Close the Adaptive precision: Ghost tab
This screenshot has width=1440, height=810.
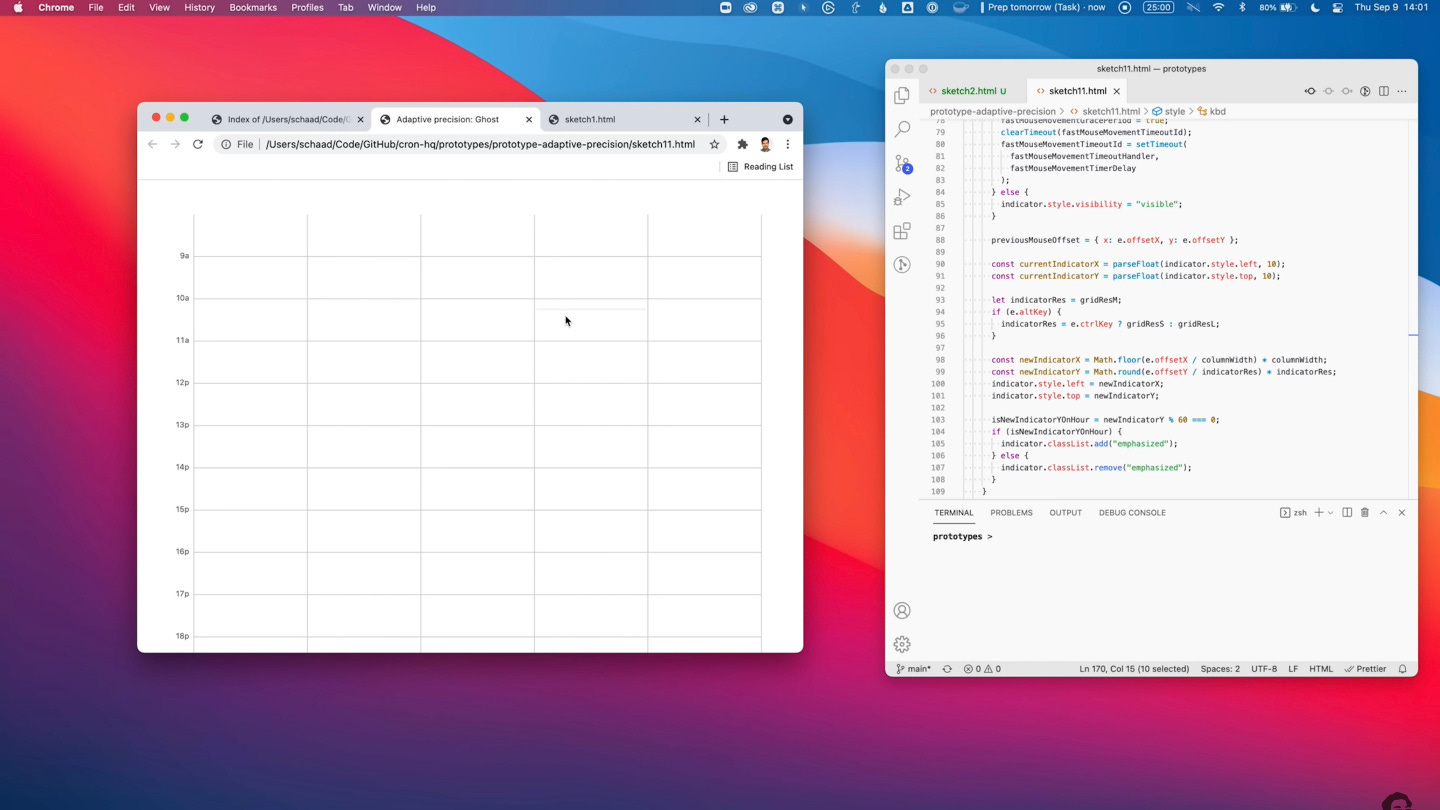click(529, 119)
